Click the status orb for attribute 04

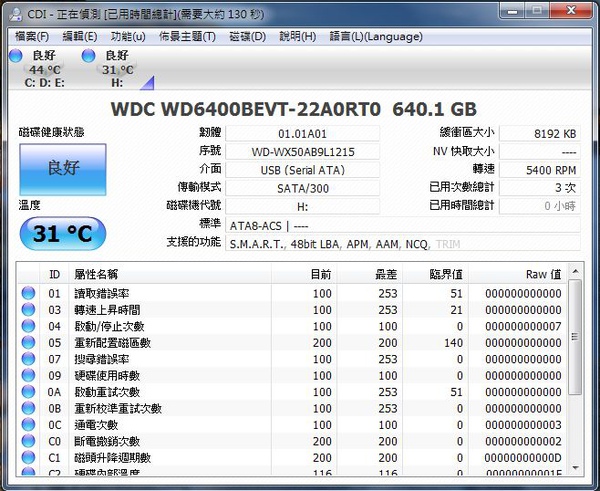point(28,326)
